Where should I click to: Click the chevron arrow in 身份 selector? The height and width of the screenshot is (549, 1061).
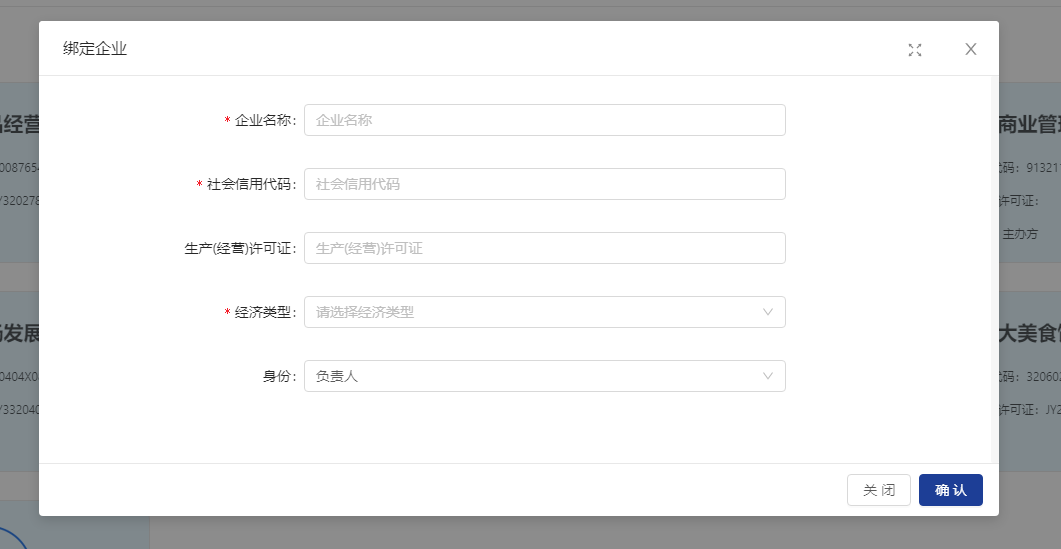pyautogui.click(x=768, y=376)
